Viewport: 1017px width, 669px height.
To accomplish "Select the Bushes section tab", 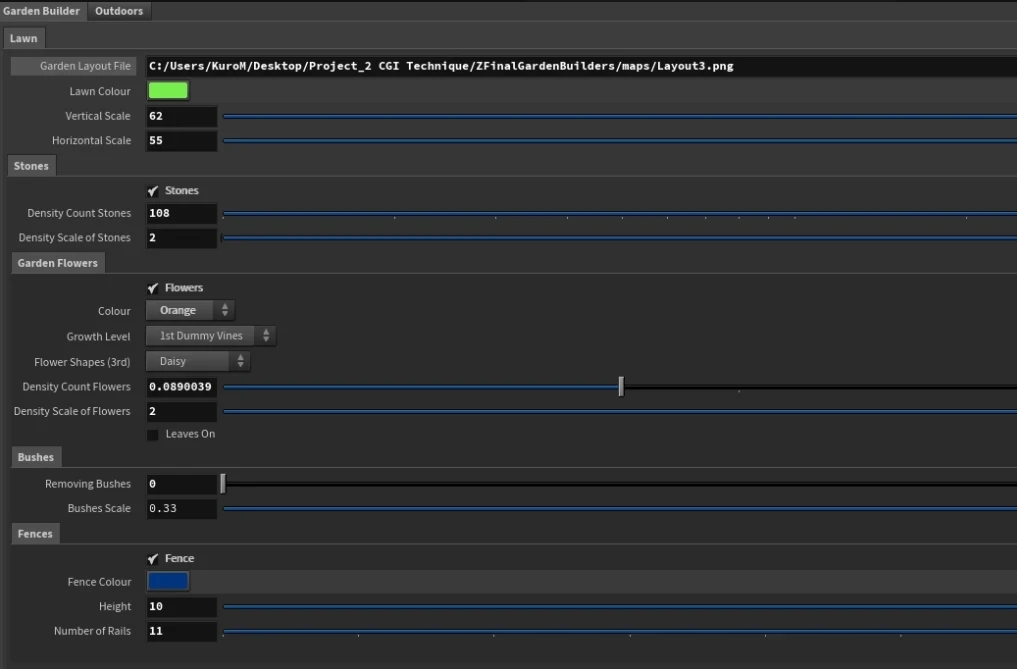I will click(x=36, y=457).
